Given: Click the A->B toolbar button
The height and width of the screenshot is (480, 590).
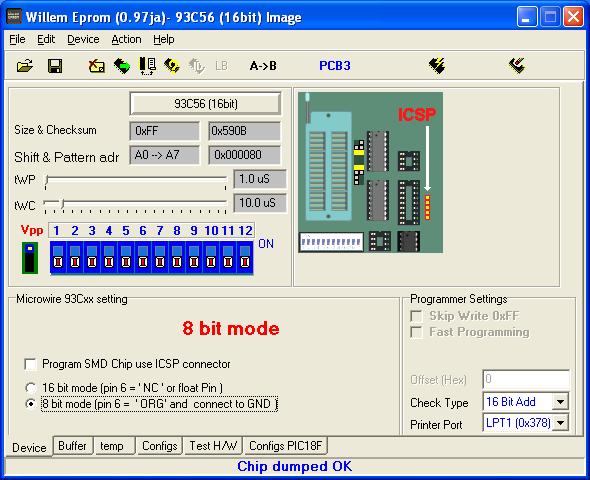Looking at the screenshot, I should pyautogui.click(x=263, y=66).
